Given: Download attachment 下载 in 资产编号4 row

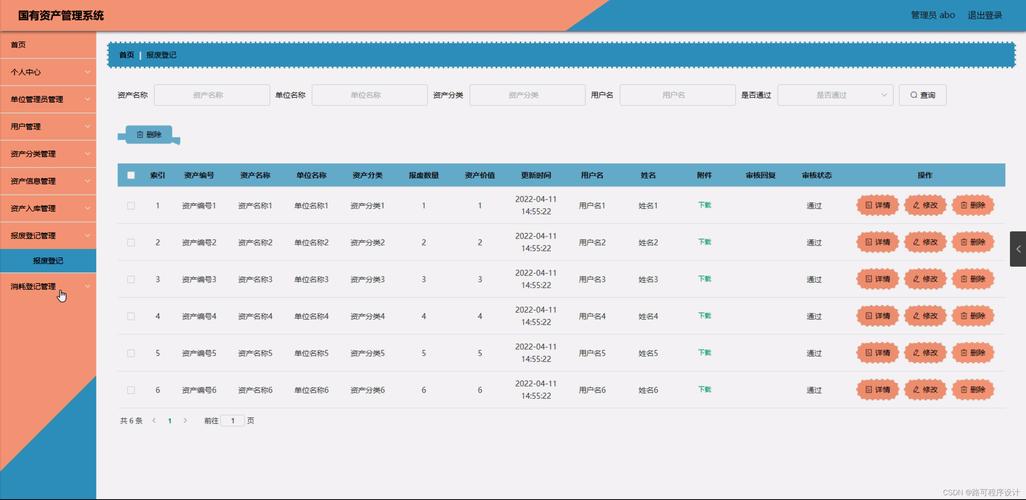Looking at the screenshot, I should (704, 315).
